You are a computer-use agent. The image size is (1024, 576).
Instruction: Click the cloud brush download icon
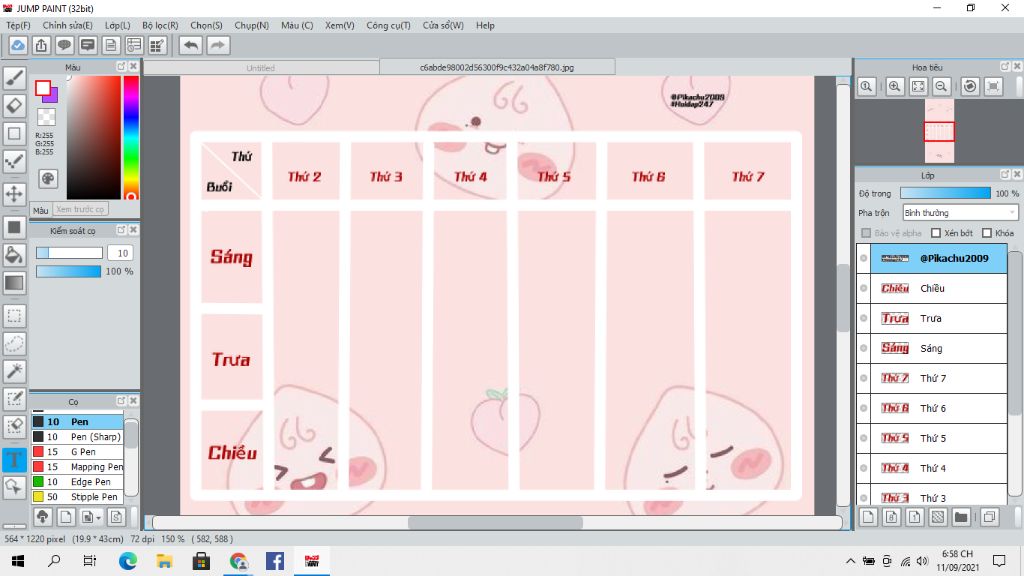pyautogui.click(x=42, y=517)
